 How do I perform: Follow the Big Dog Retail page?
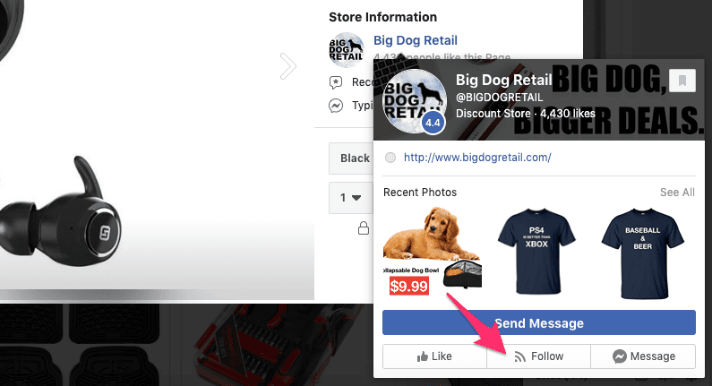538,356
